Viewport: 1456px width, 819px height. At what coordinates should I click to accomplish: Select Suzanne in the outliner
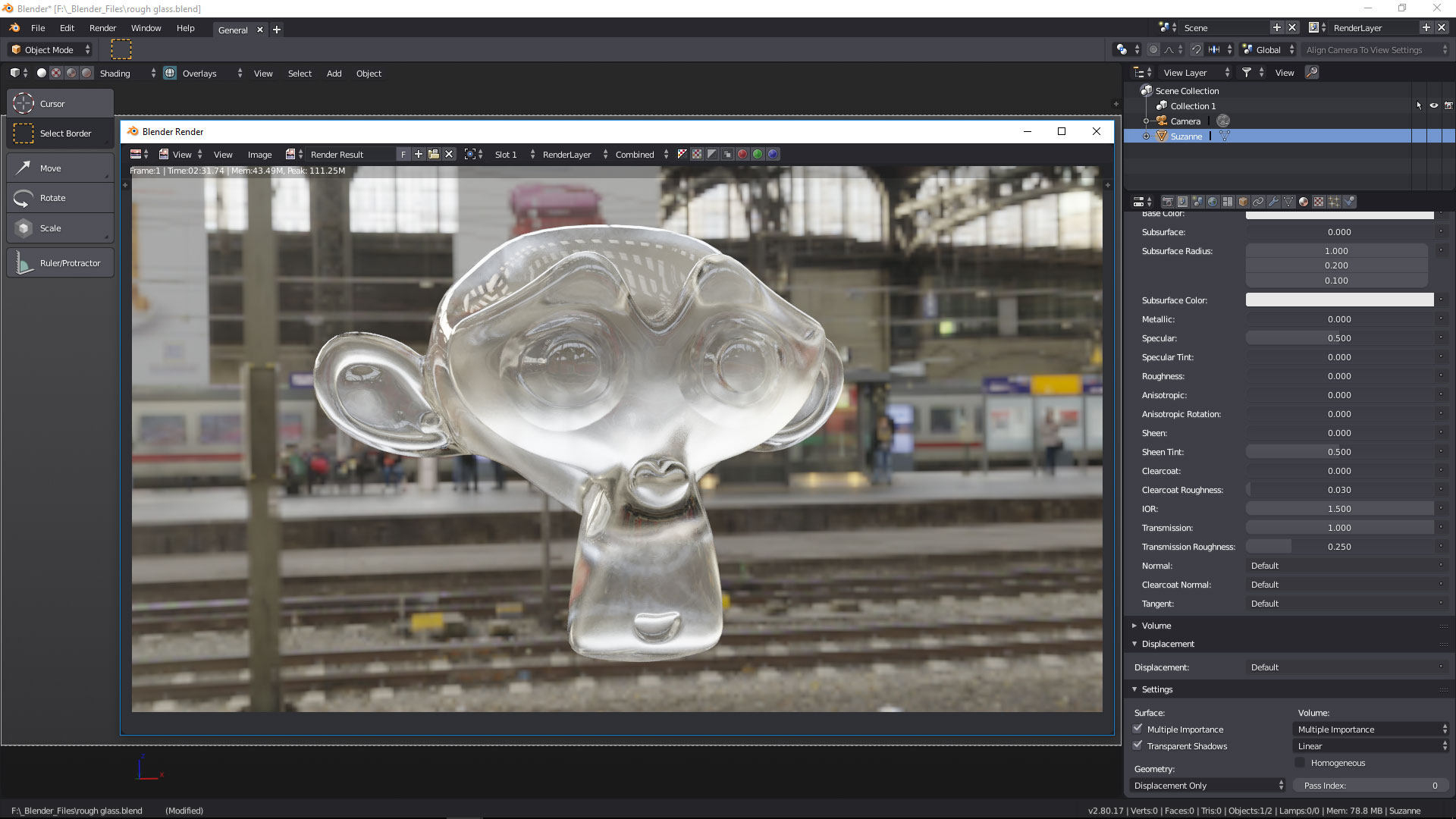click(x=1186, y=136)
